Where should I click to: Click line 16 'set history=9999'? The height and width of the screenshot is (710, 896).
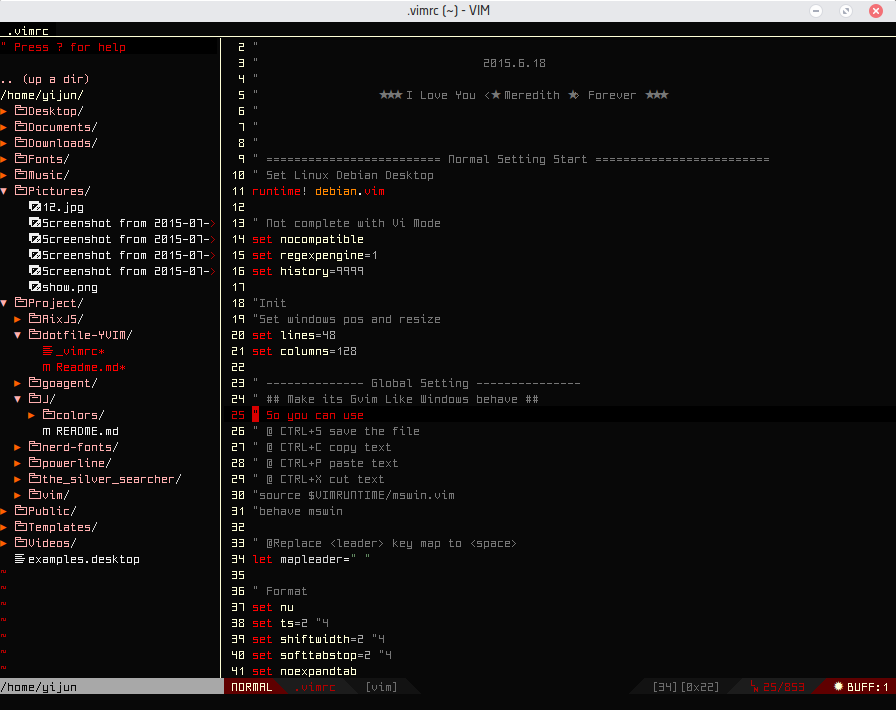pyautogui.click(x=308, y=271)
